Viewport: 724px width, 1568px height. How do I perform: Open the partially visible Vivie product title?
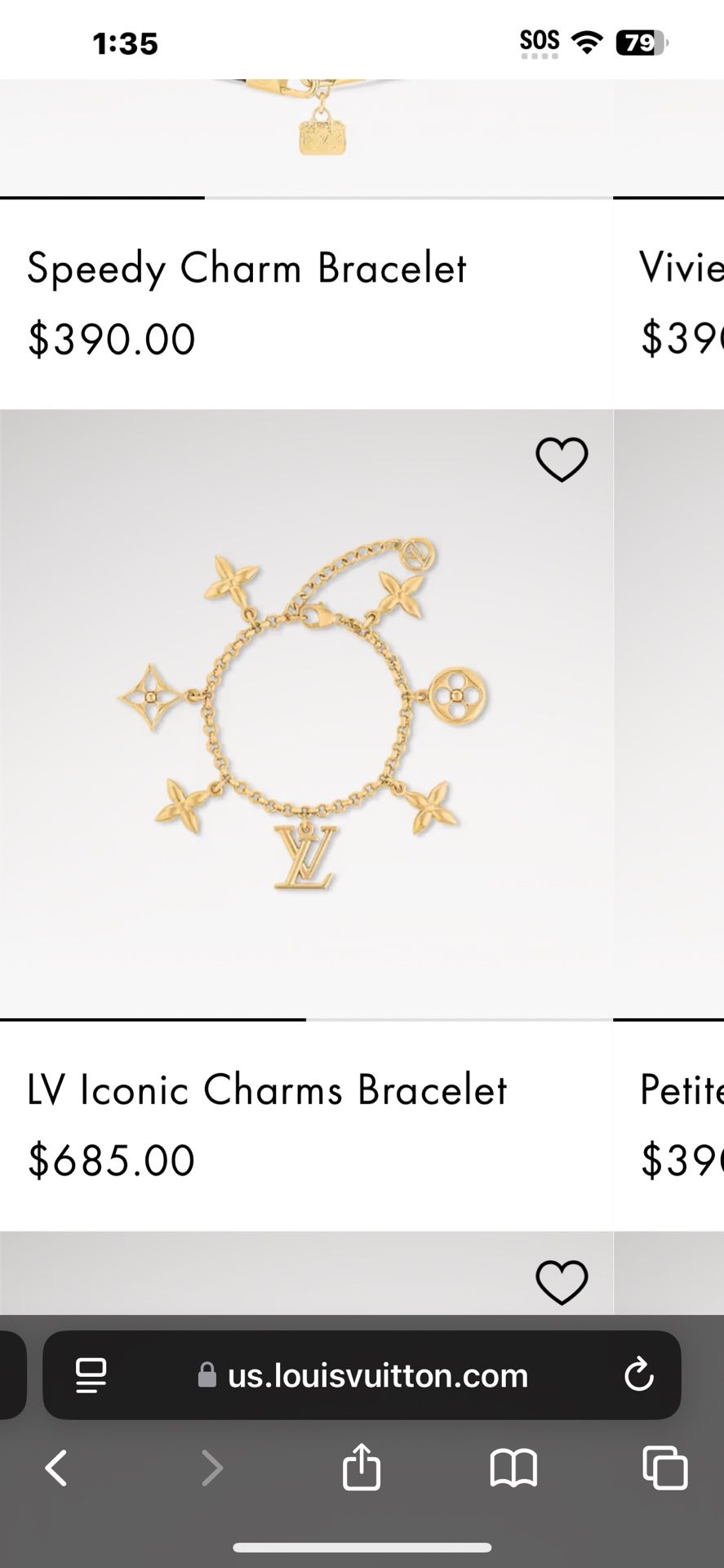pyautogui.click(x=681, y=268)
